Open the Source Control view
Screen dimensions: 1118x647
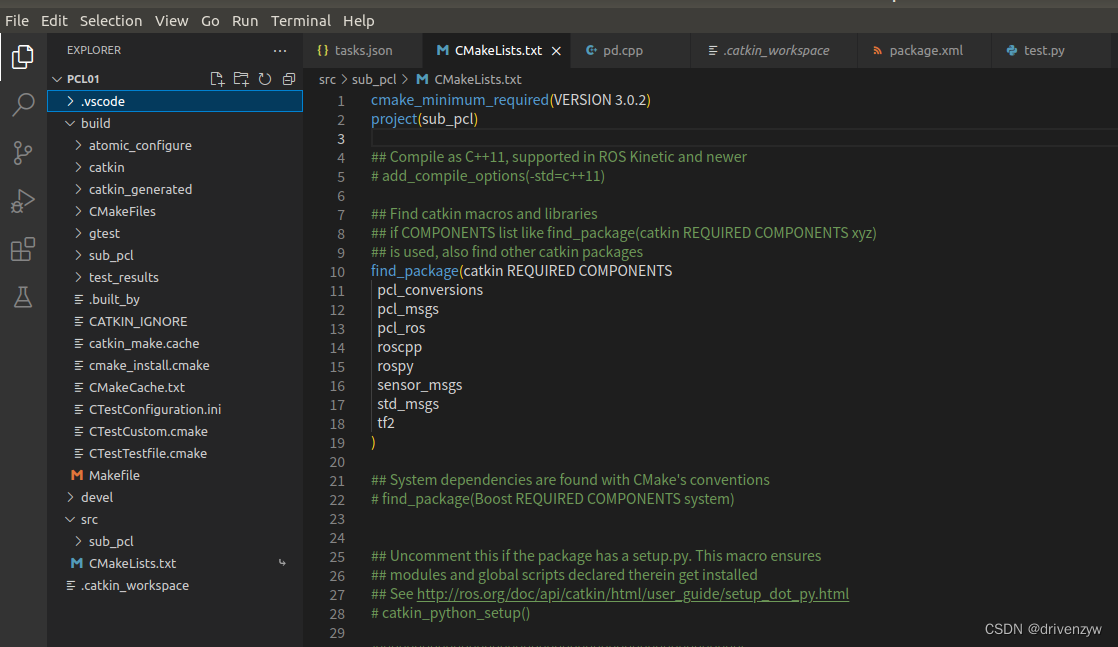[x=23, y=152]
